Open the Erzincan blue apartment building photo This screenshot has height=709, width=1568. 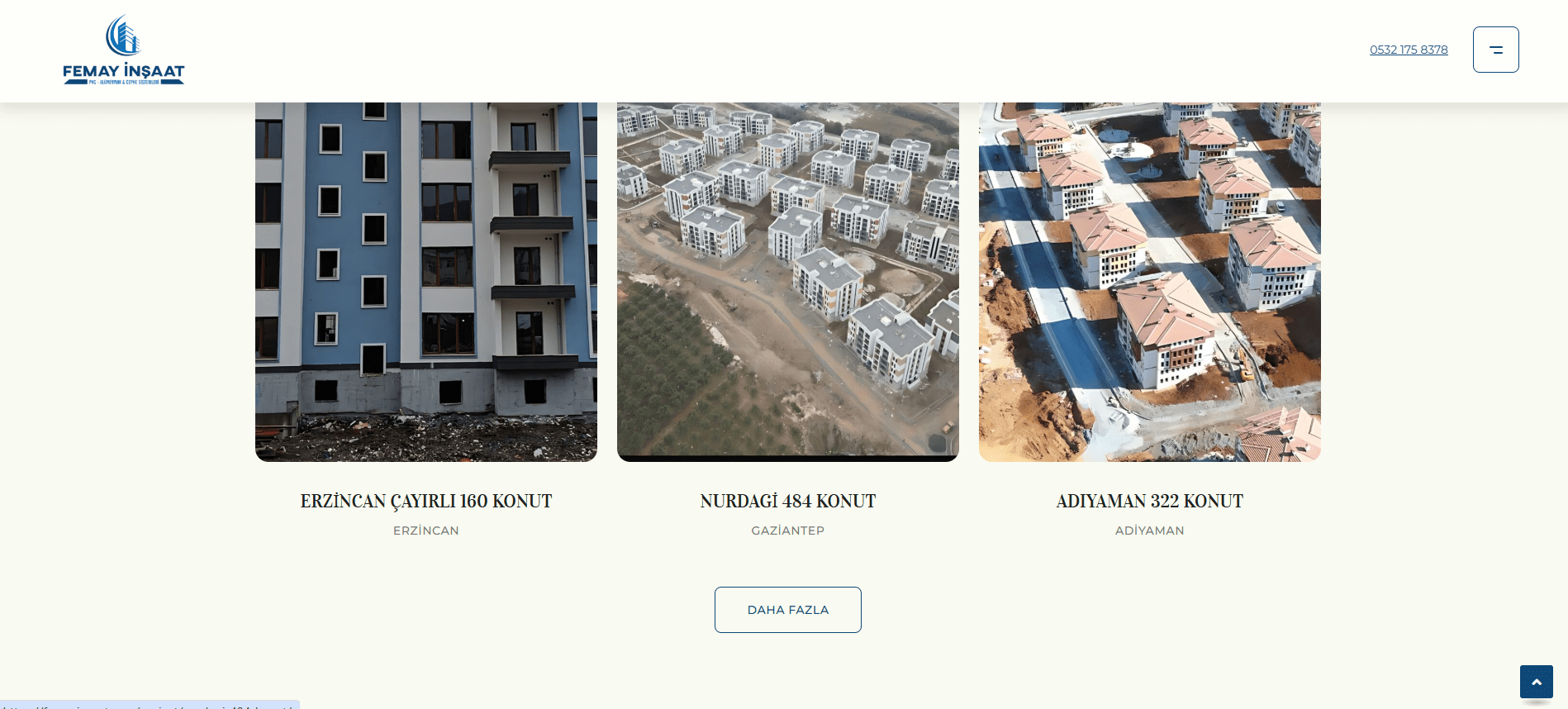coord(426,282)
